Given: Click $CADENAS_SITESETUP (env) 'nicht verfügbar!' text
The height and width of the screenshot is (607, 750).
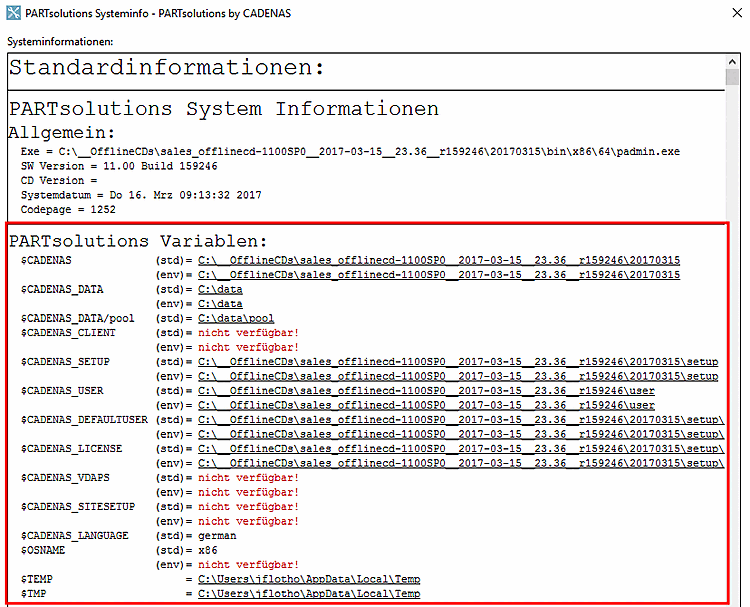Looking at the screenshot, I should pos(248,521).
